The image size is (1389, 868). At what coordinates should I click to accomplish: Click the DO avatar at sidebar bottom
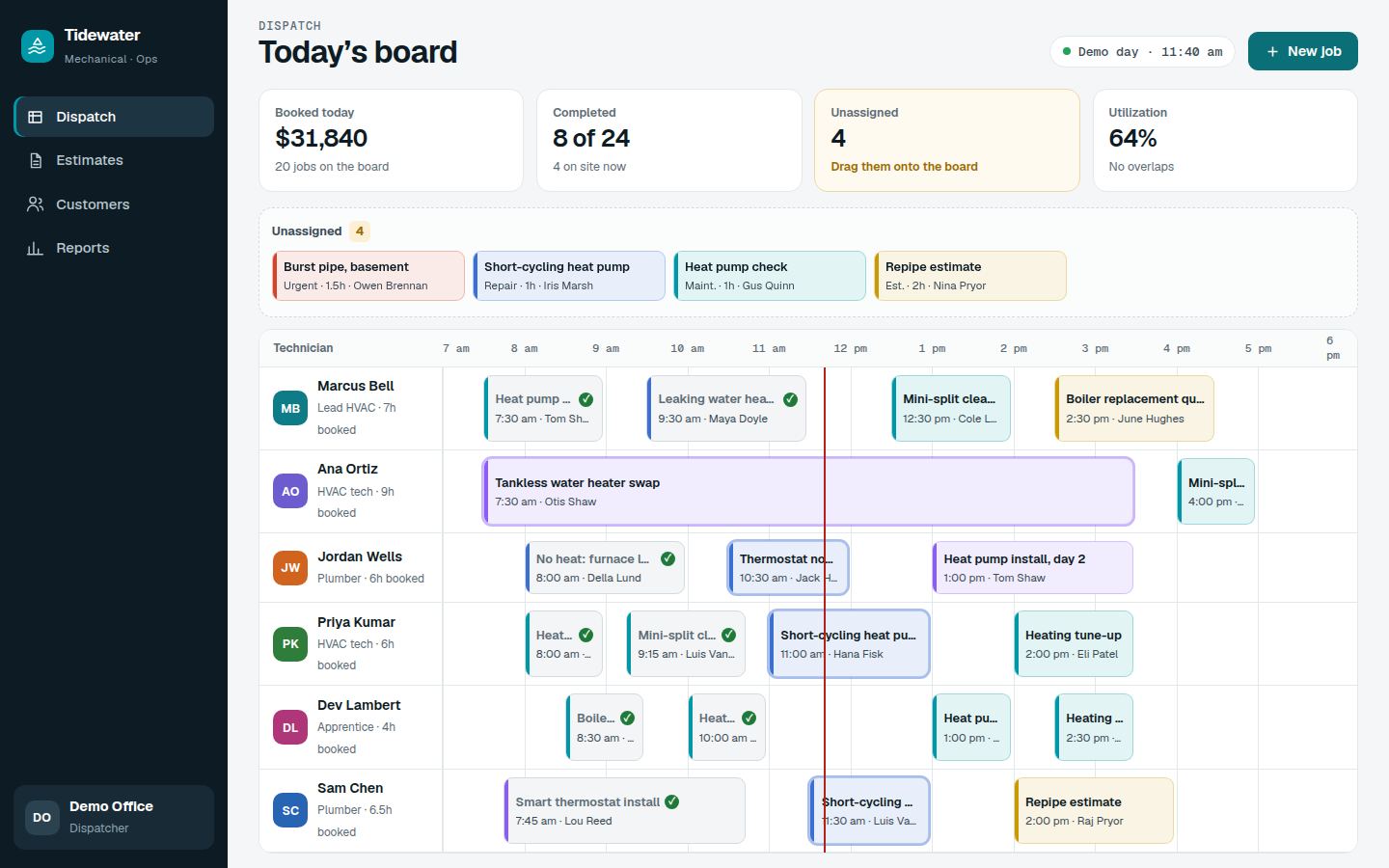click(x=42, y=817)
